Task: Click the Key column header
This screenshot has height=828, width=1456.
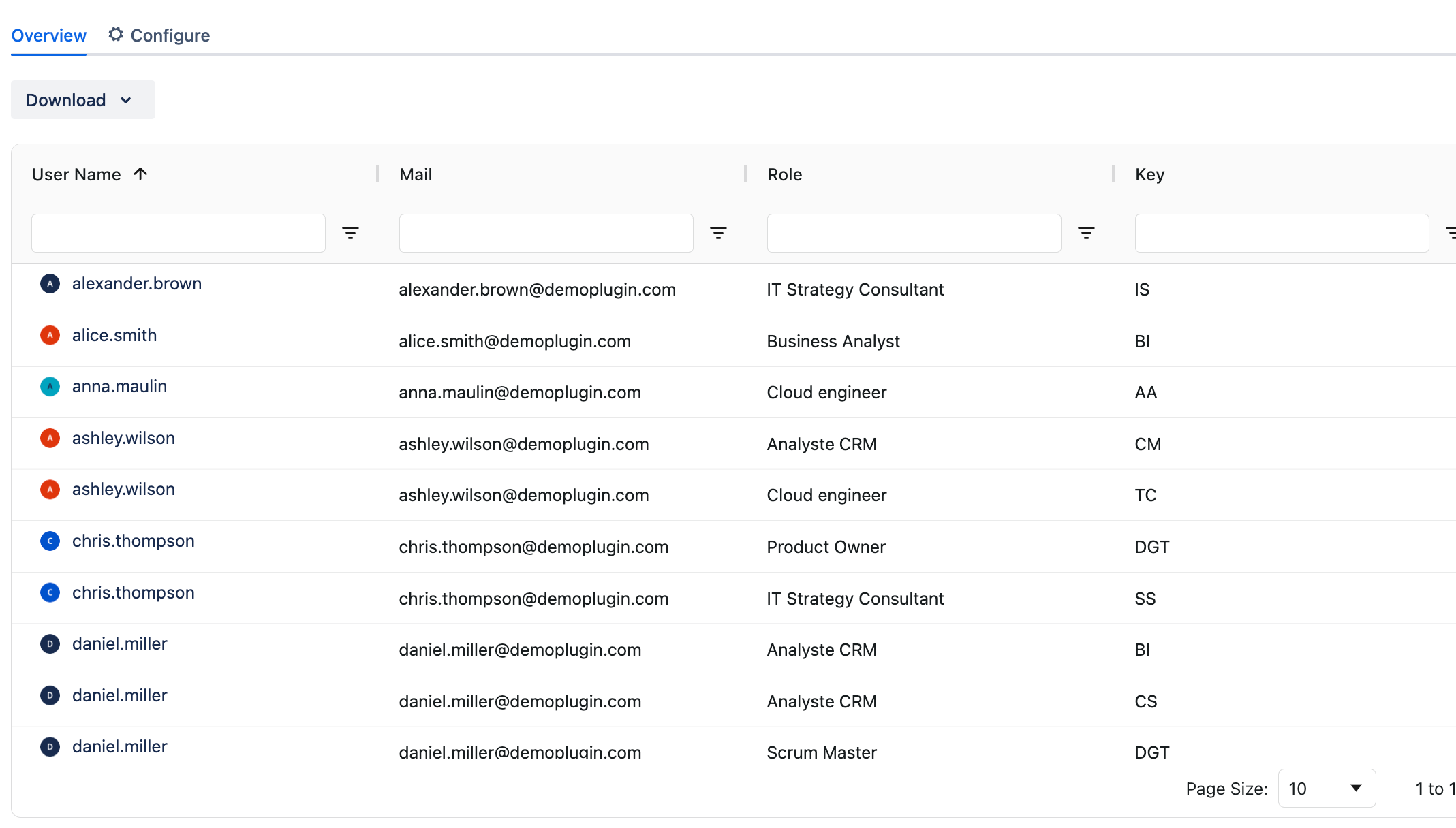Action: pyautogui.click(x=1149, y=175)
